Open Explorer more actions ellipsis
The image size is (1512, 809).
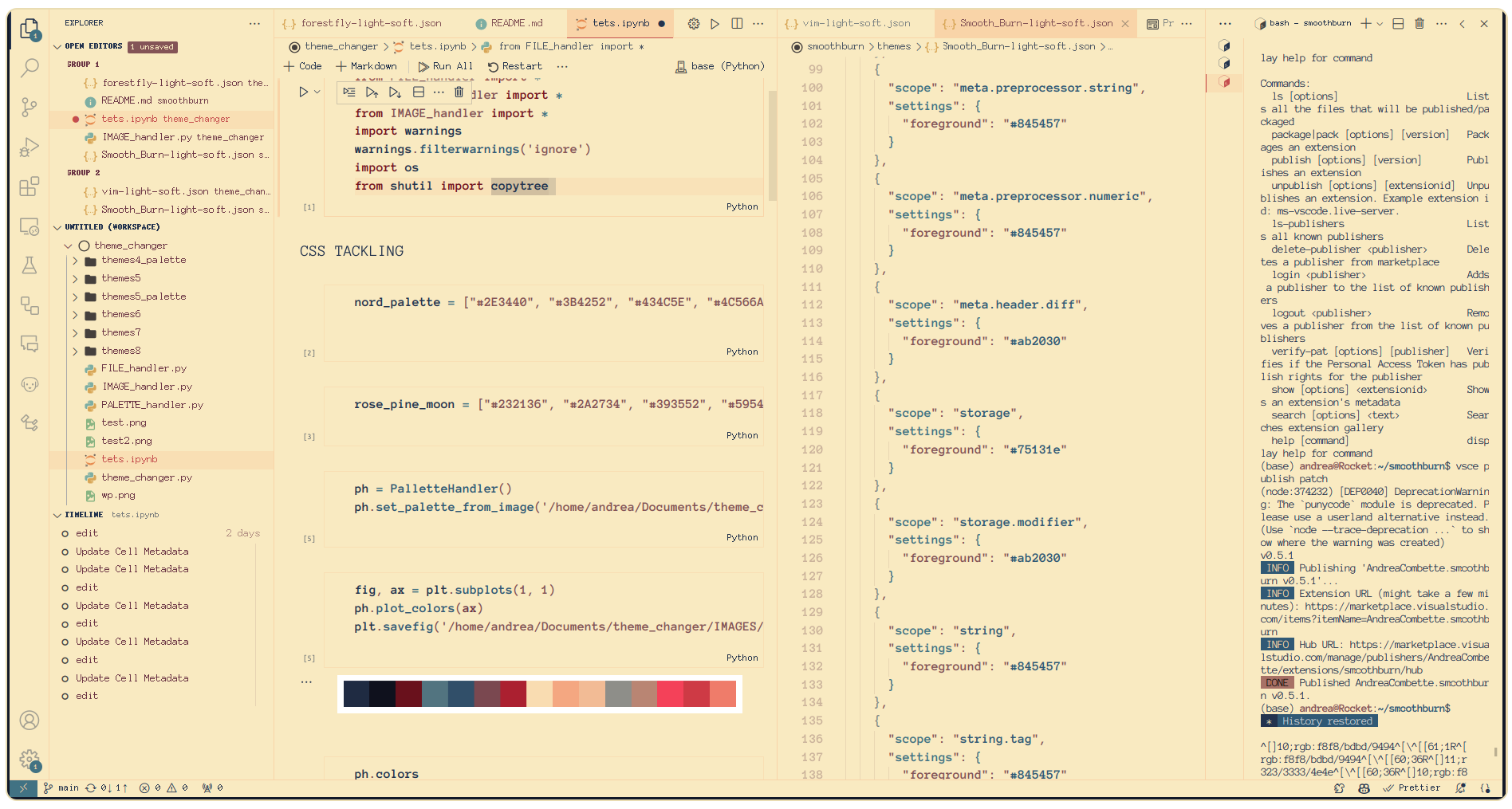[254, 24]
